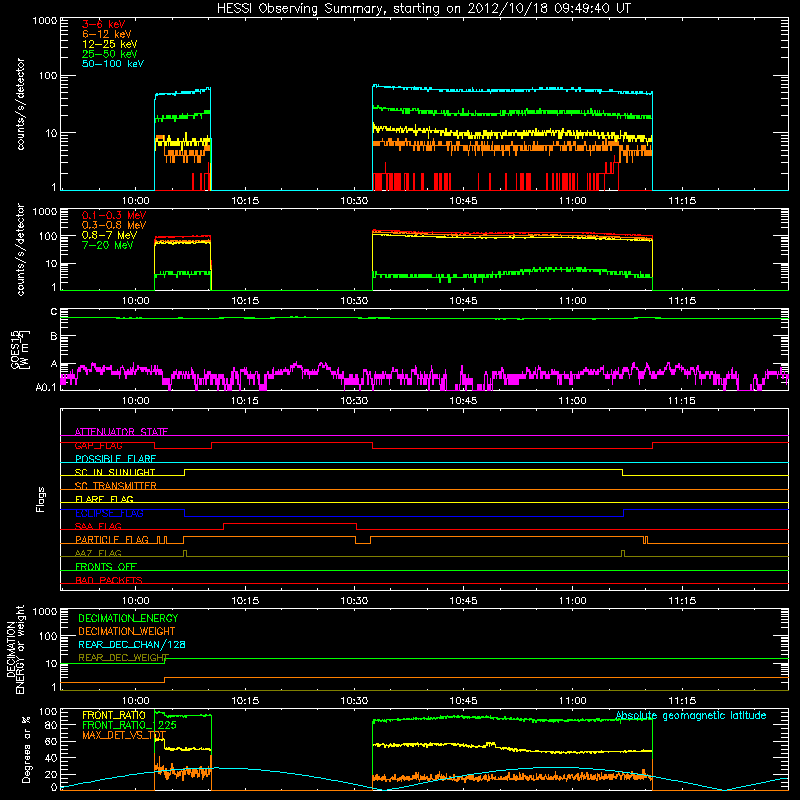The image size is (800, 800).
Task: Select the SAA_FLAG label
Action: point(98,526)
